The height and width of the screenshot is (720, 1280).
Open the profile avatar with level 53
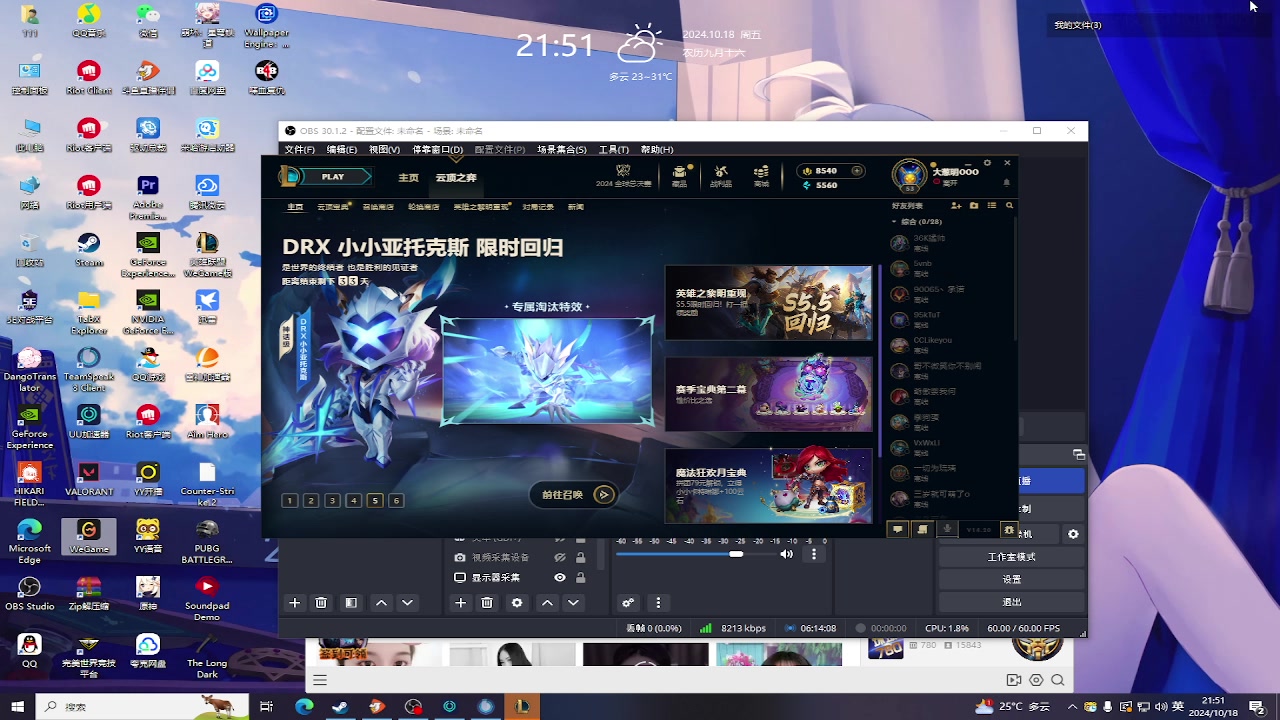click(909, 176)
